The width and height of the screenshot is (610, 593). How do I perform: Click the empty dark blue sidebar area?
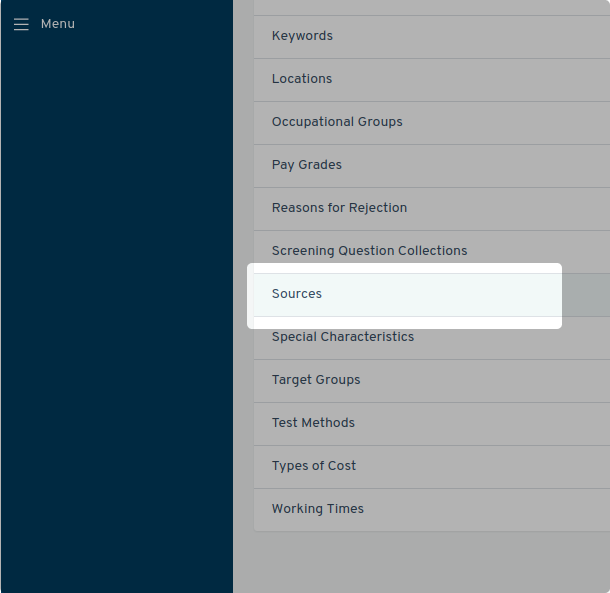(116, 300)
